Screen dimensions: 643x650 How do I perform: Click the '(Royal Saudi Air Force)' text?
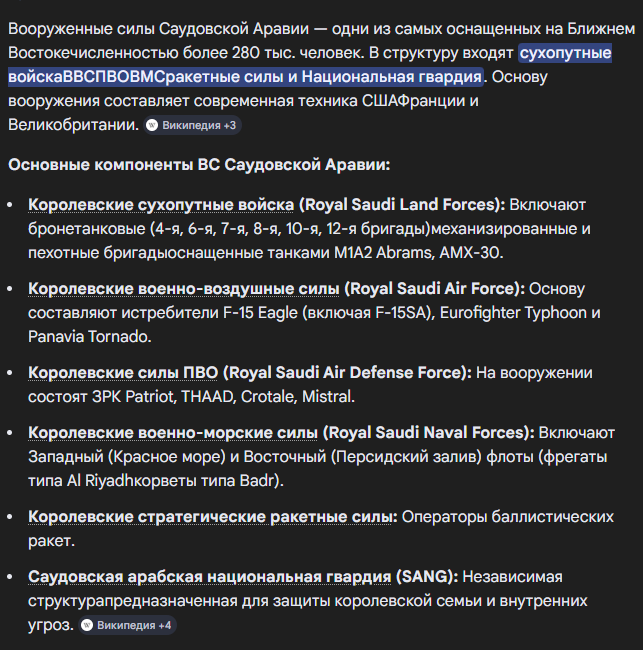pos(434,288)
